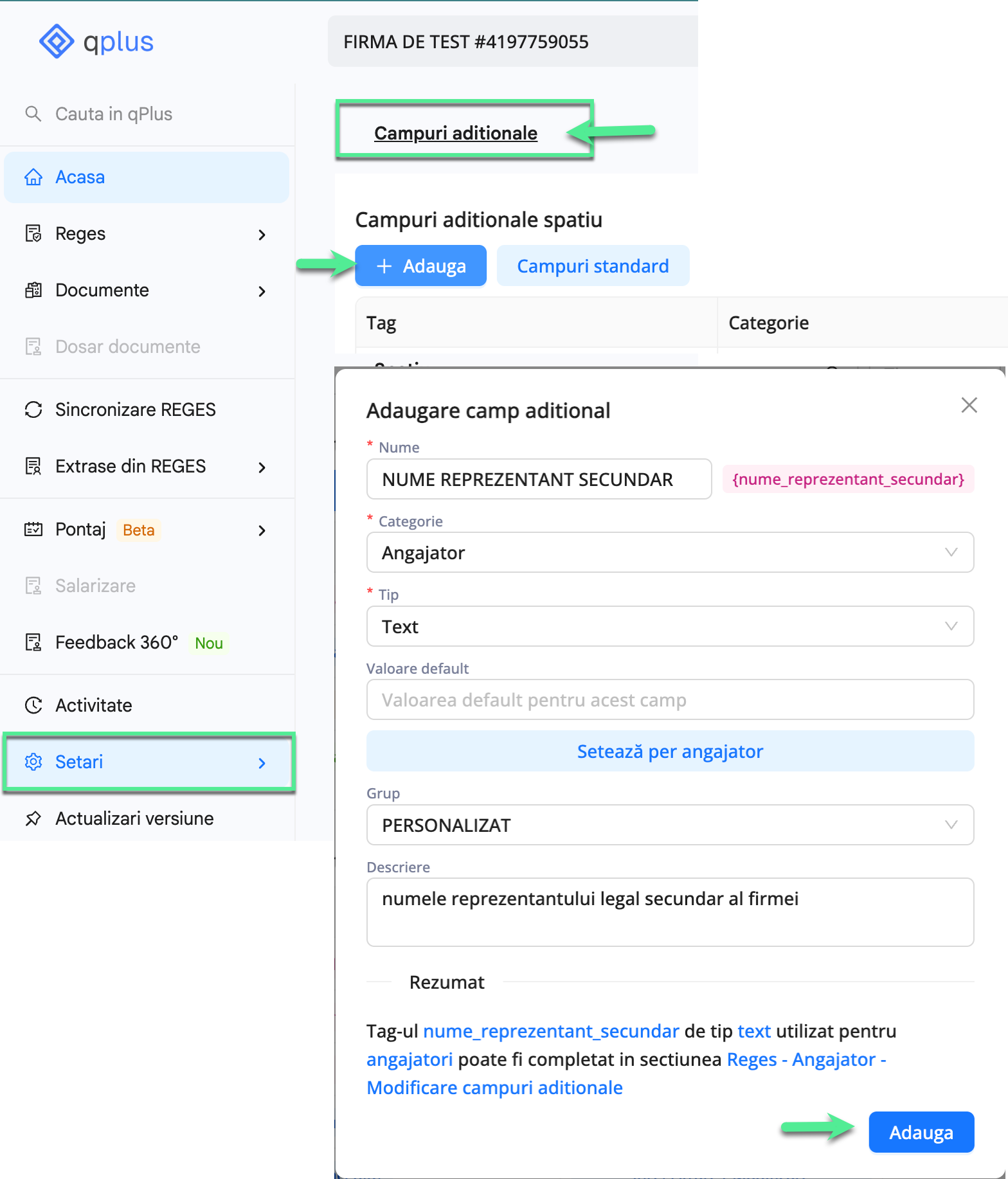The height and width of the screenshot is (1179, 1008).
Task: Click the Setari gear icon
Action: coord(33,762)
